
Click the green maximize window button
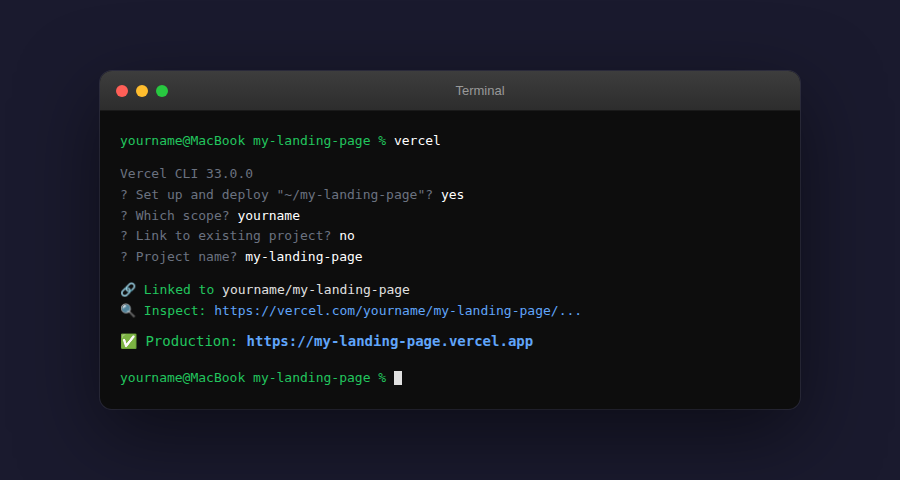coord(162,91)
